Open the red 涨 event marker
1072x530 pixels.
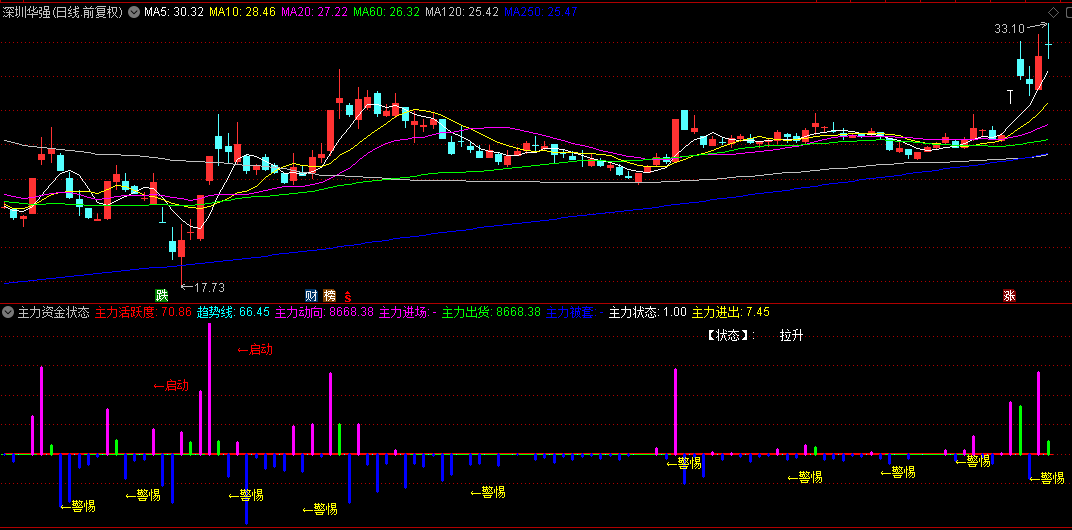tap(1009, 295)
